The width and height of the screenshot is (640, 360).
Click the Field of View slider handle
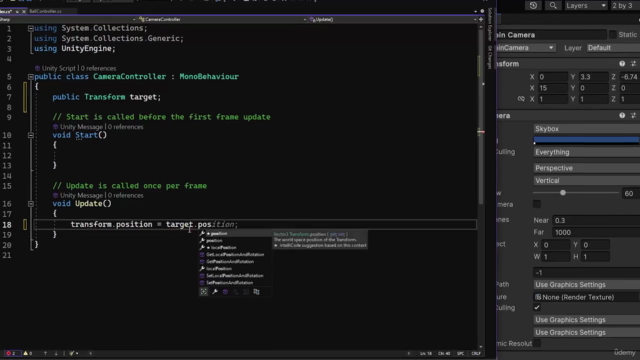click(x=563, y=193)
